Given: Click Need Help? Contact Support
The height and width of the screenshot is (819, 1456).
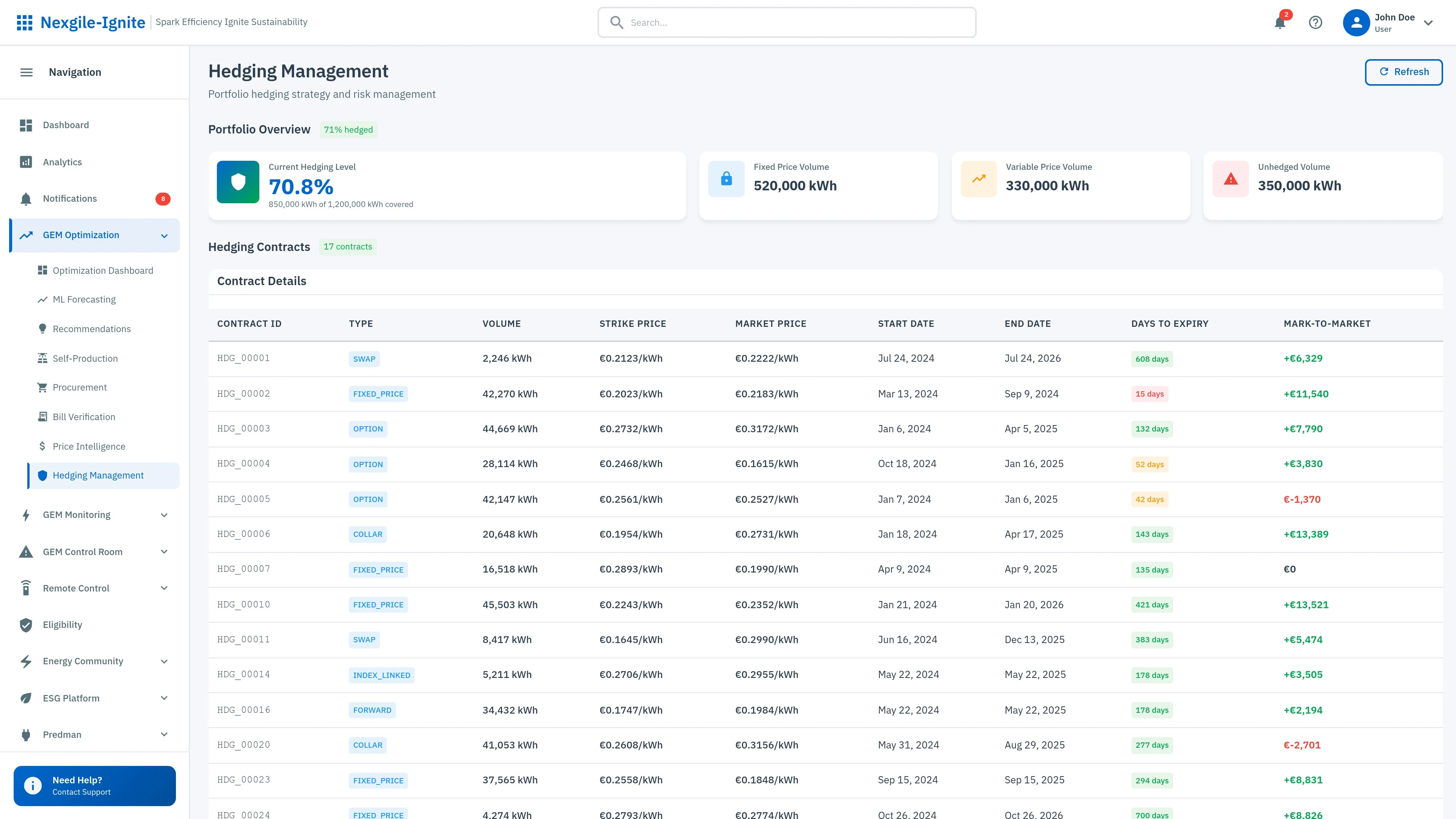Looking at the screenshot, I should [94, 786].
